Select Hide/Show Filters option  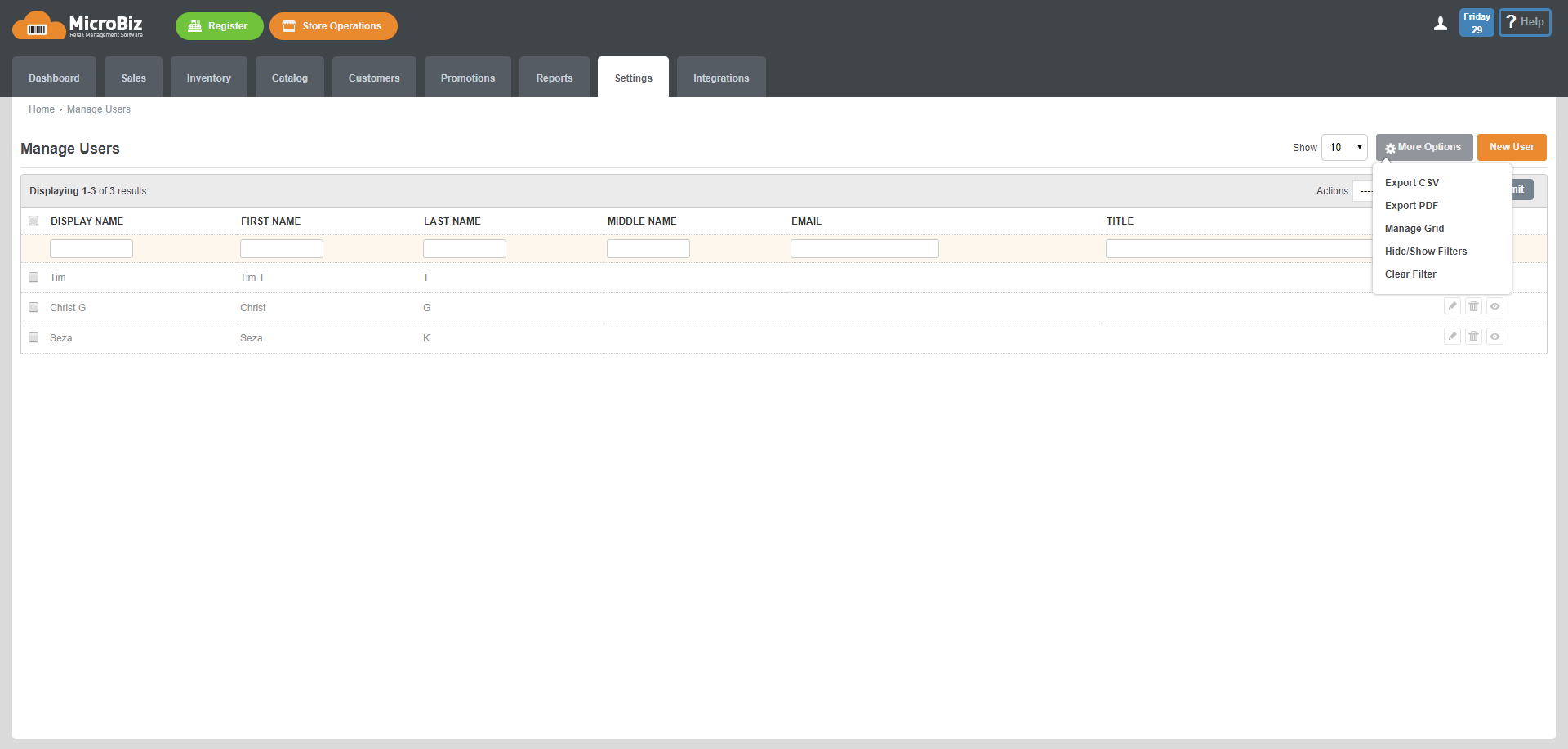(1426, 252)
